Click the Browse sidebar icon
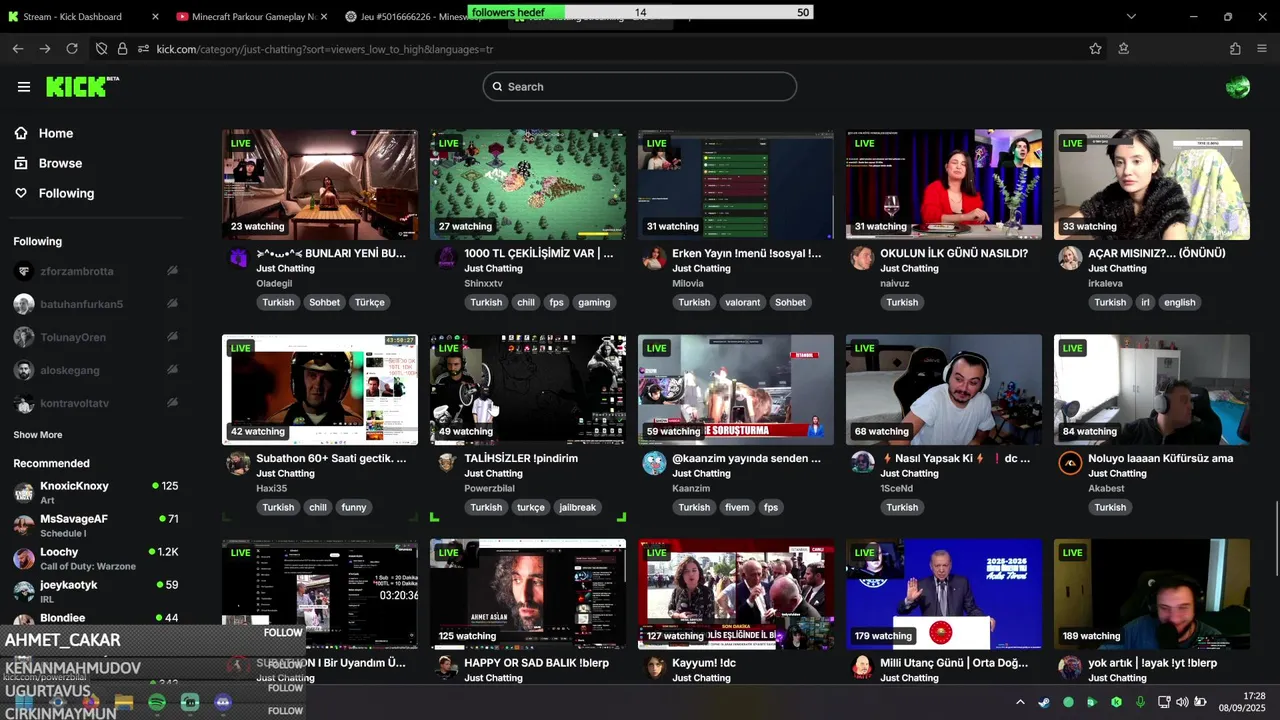Screen dimensions: 1280x720 (21, 163)
